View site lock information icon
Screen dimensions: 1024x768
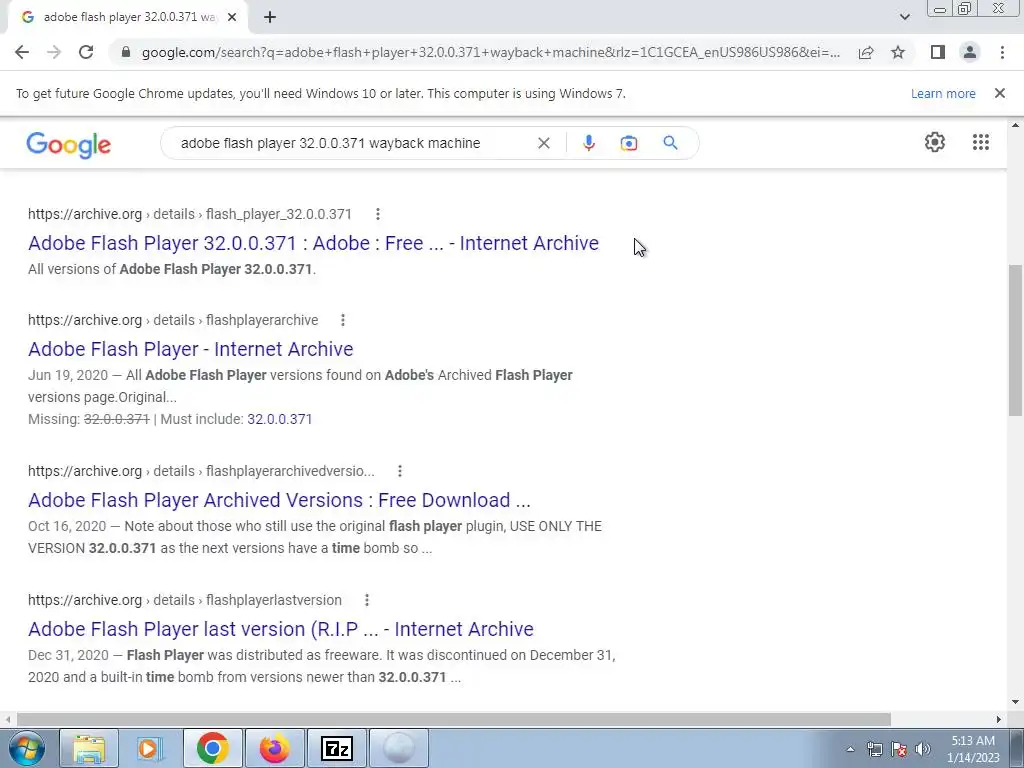[x=126, y=52]
